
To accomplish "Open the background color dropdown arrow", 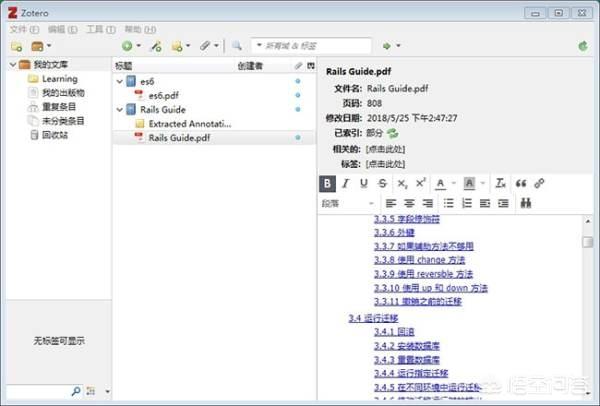I will point(483,183).
